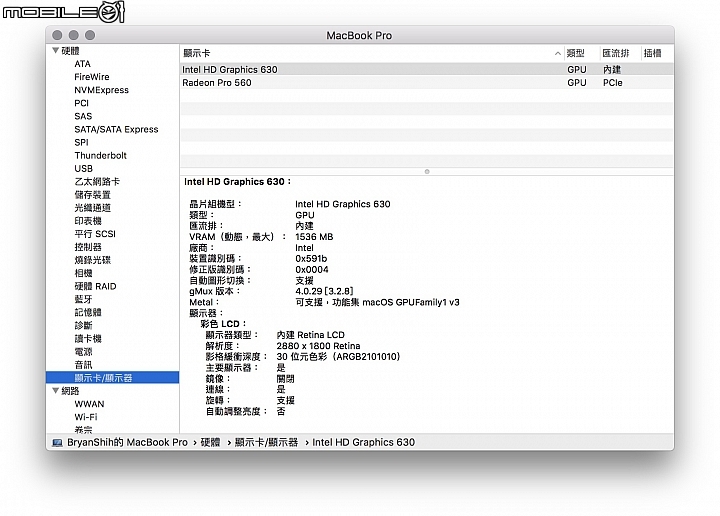The image size is (720, 516).
Task: Select 診斷 diagnostics entry
Action: (x=83, y=325)
